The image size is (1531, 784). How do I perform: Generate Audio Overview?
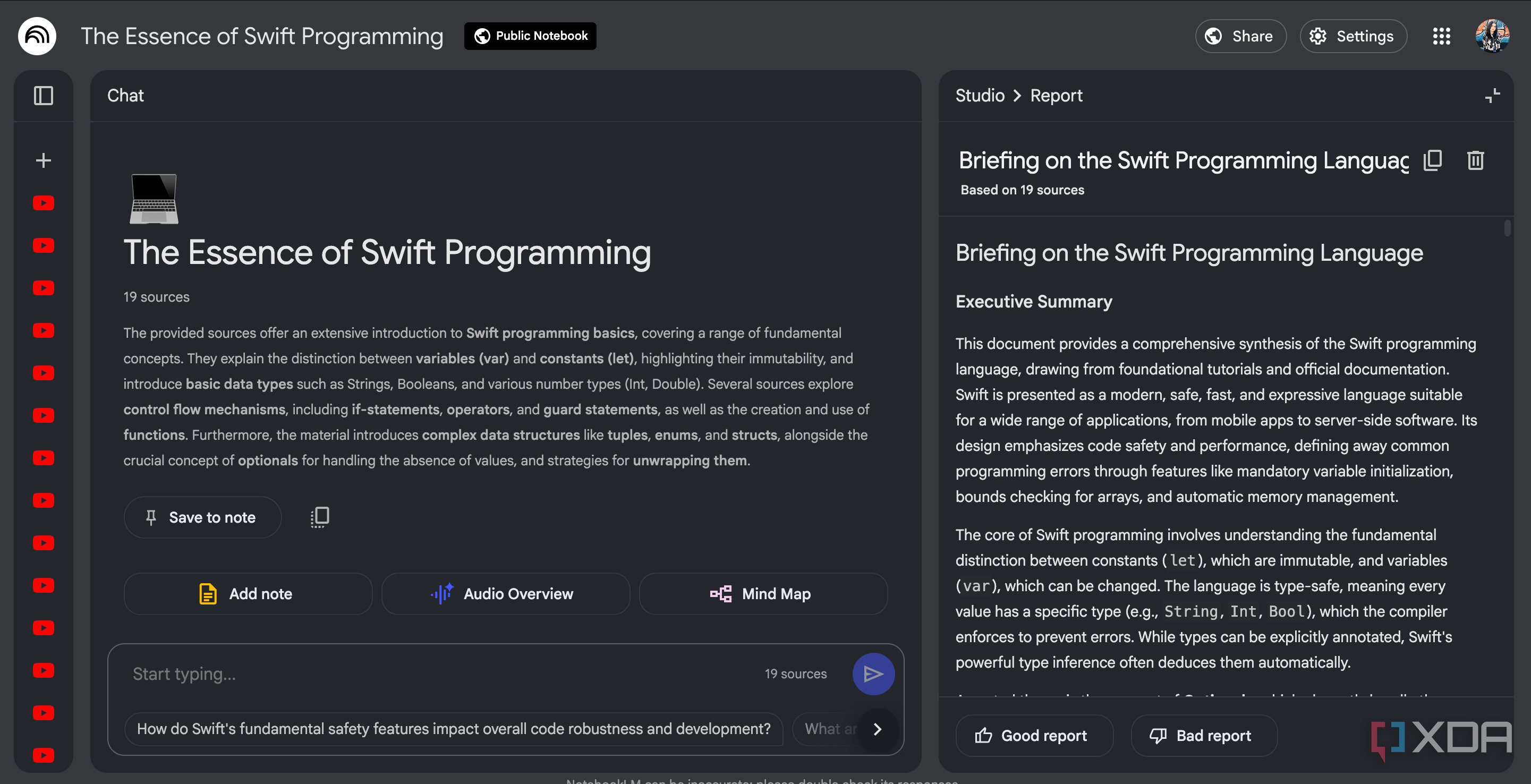coord(505,594)
